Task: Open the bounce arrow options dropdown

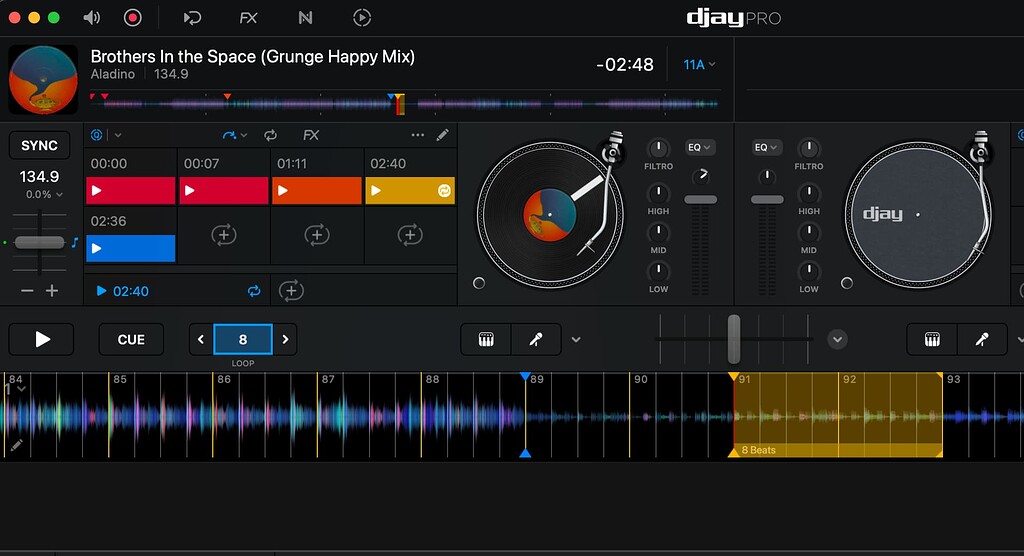Action: 234,135
